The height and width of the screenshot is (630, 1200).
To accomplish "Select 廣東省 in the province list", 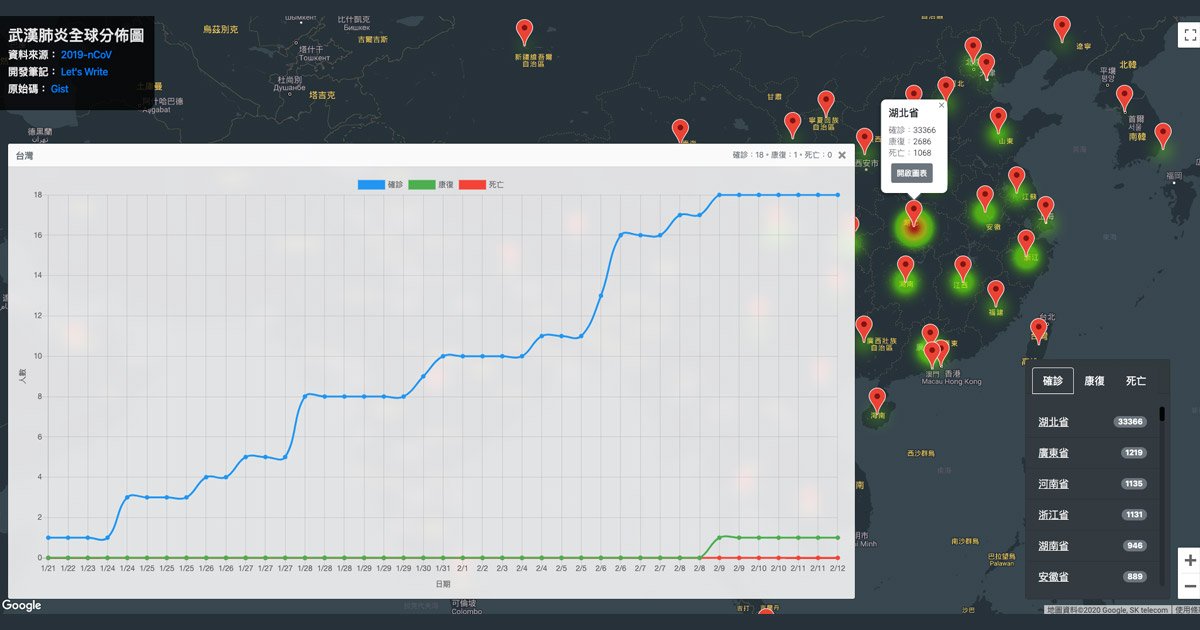I will (1053, 453).
